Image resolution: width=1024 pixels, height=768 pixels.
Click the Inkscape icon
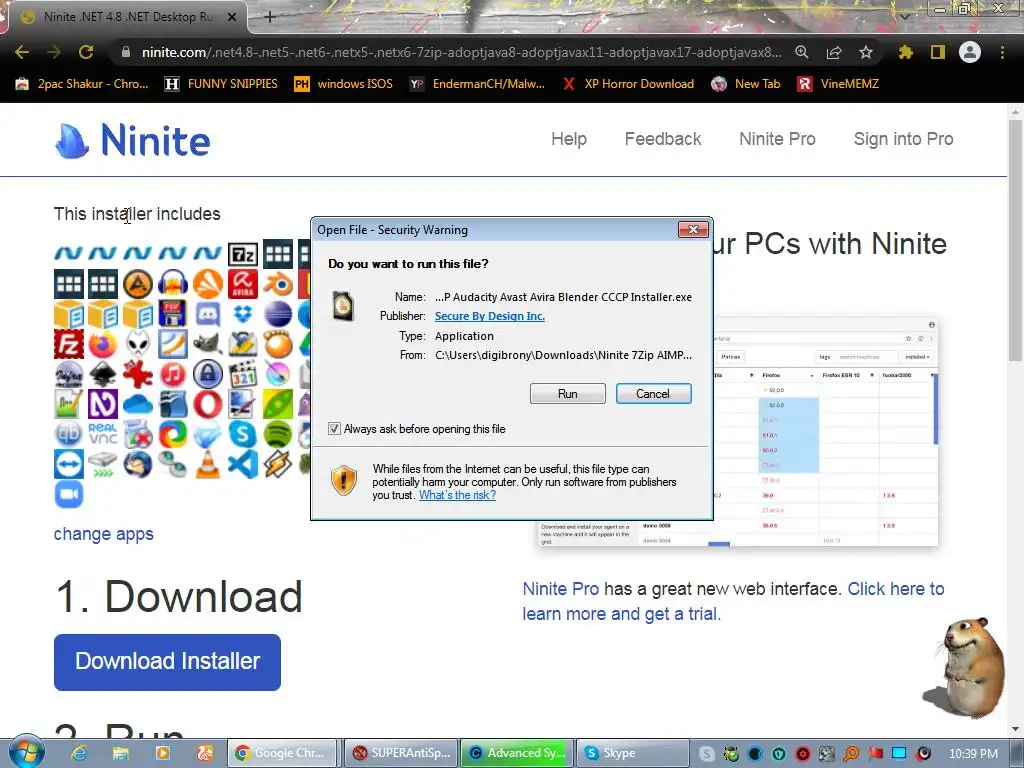coord(103,374)
